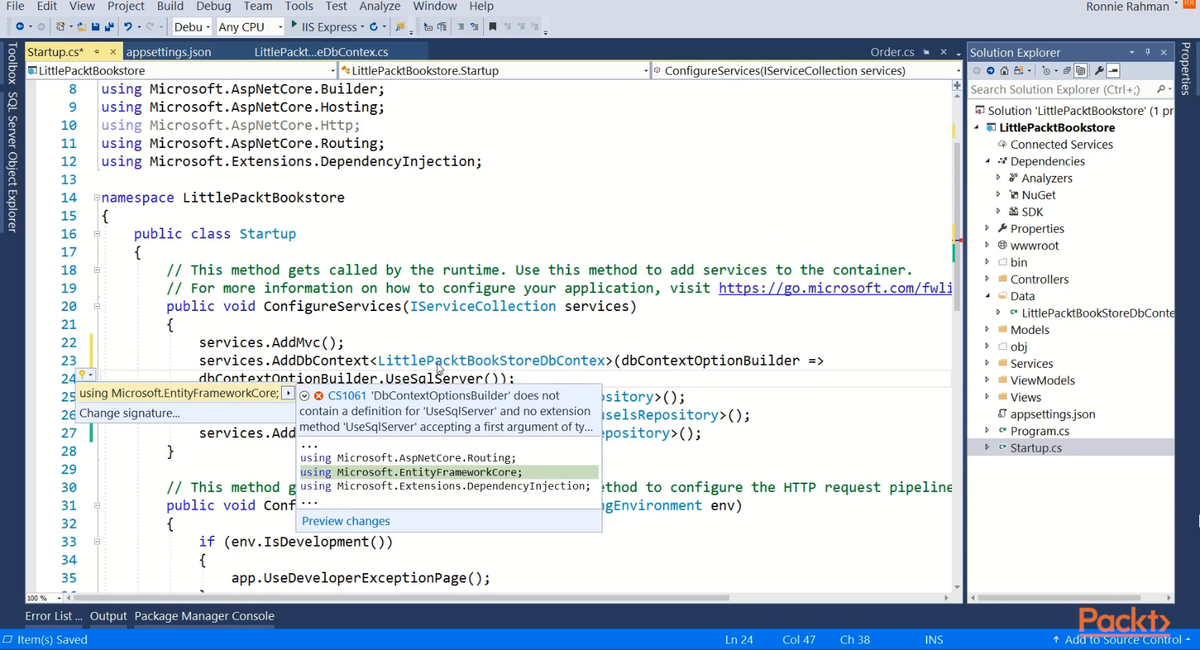The height and width of the screenshot is (650, 1200).
Task: Collapse the error description chevron in popup
Action: (x=305, y=396)
